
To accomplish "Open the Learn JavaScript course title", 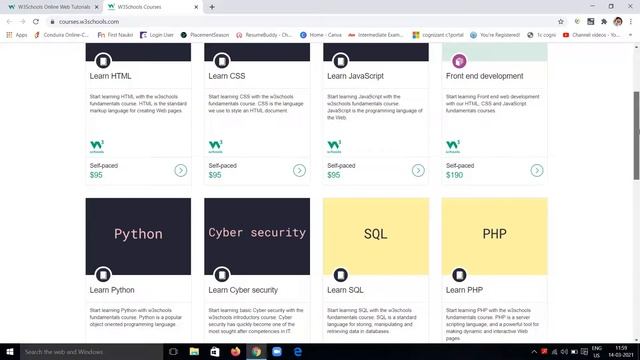I will 355,76.
